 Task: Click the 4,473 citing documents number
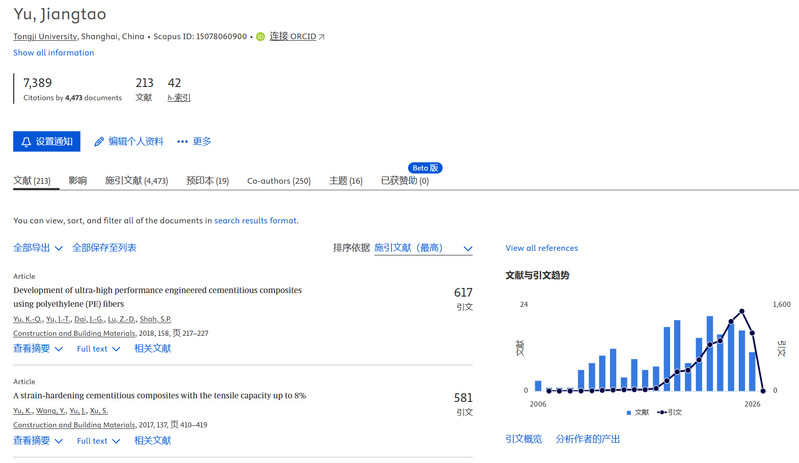tap(73, 98)
